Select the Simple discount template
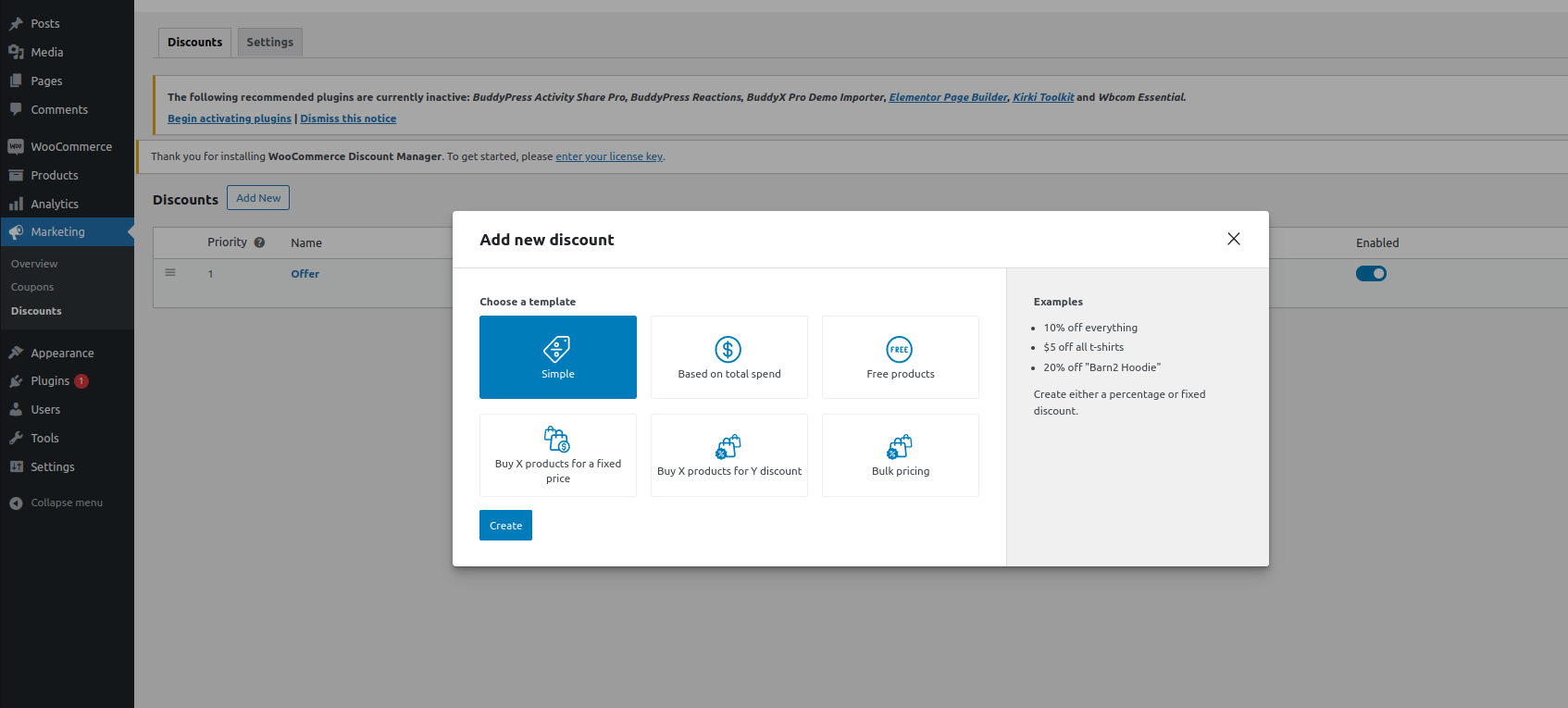Viewport: 1568px width, 708px height. coord(557,357)
